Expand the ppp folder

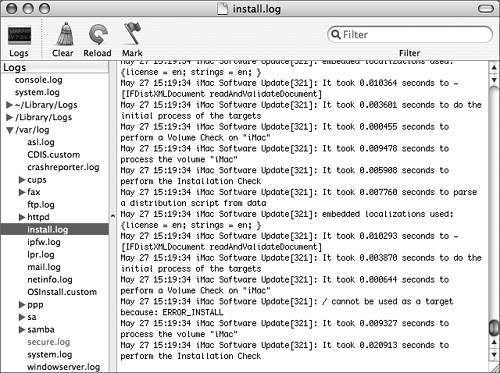tap(22, 305)
